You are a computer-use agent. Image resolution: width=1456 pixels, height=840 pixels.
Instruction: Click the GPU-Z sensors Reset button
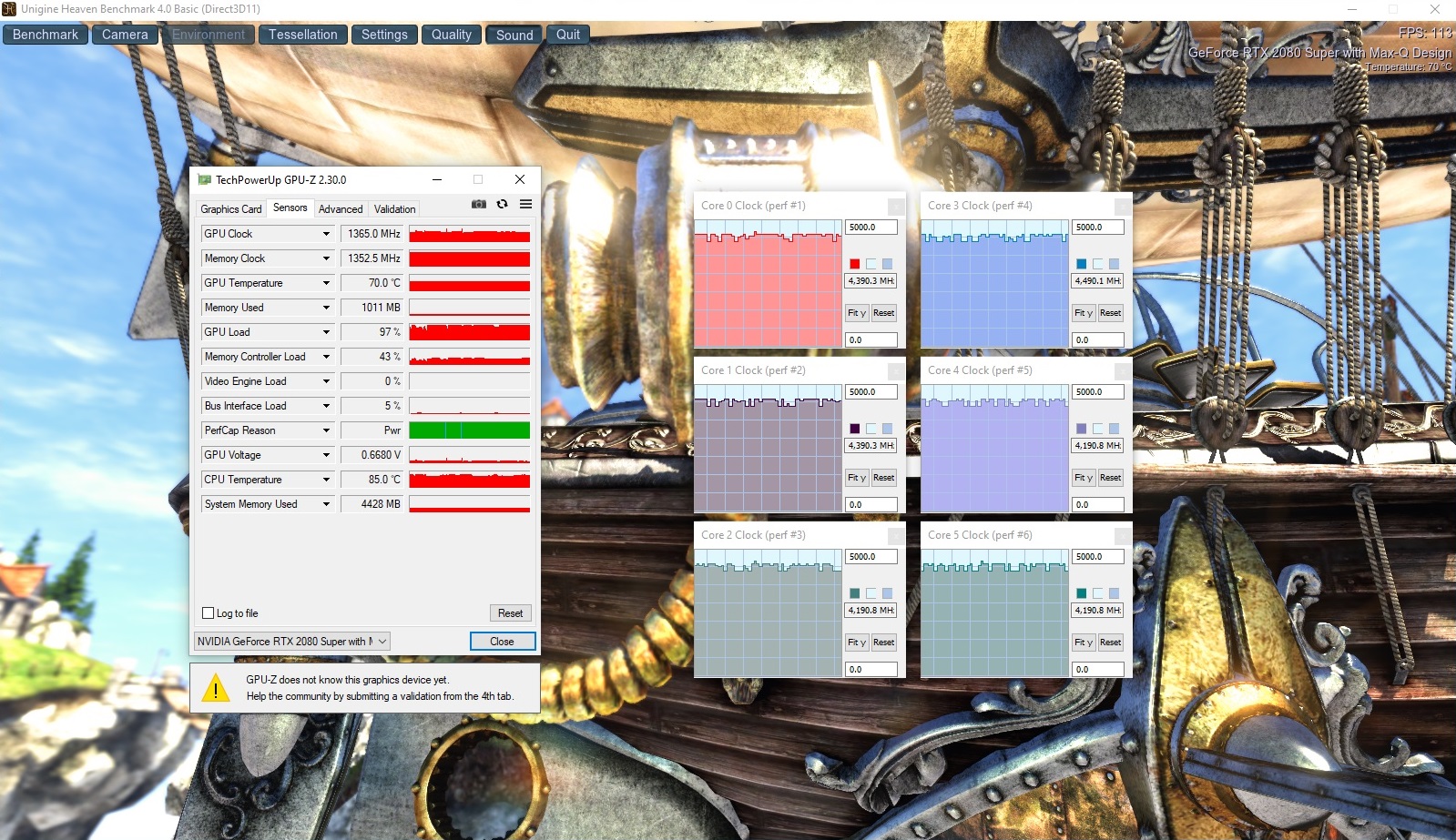point(510,613)
